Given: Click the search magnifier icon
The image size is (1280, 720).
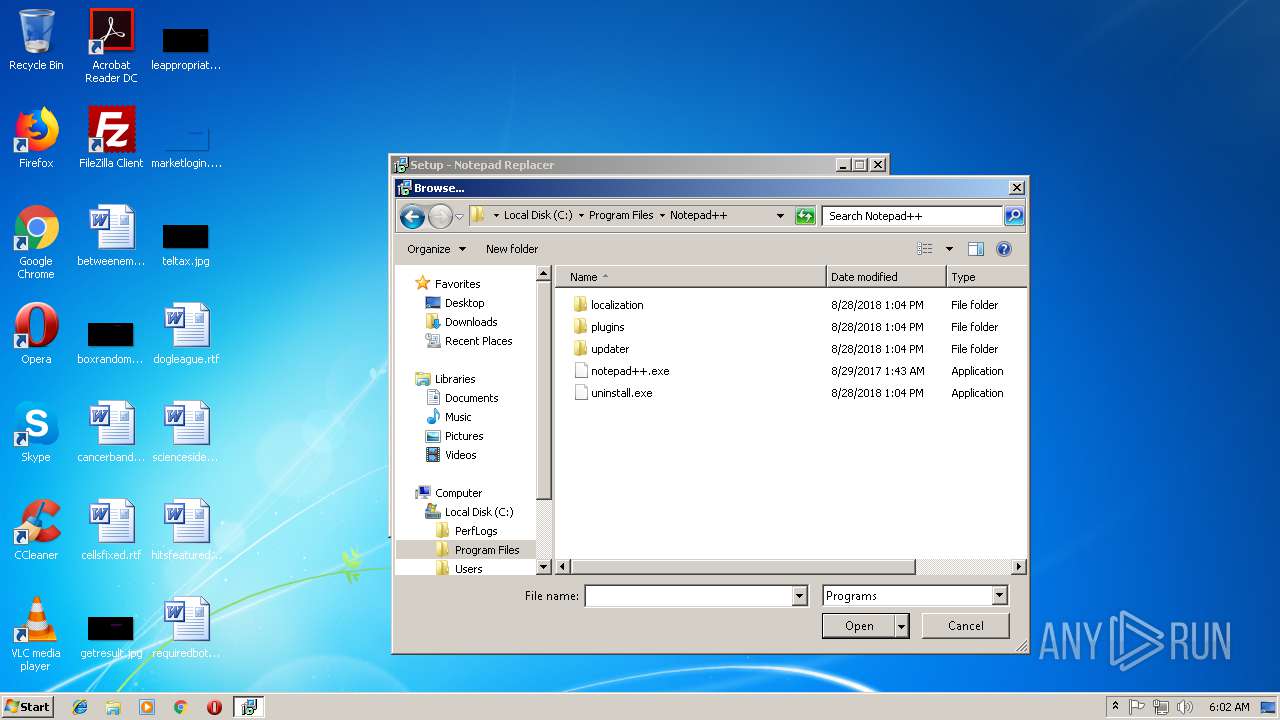Looking at the screenshot, I should [x=1013, y=216].
